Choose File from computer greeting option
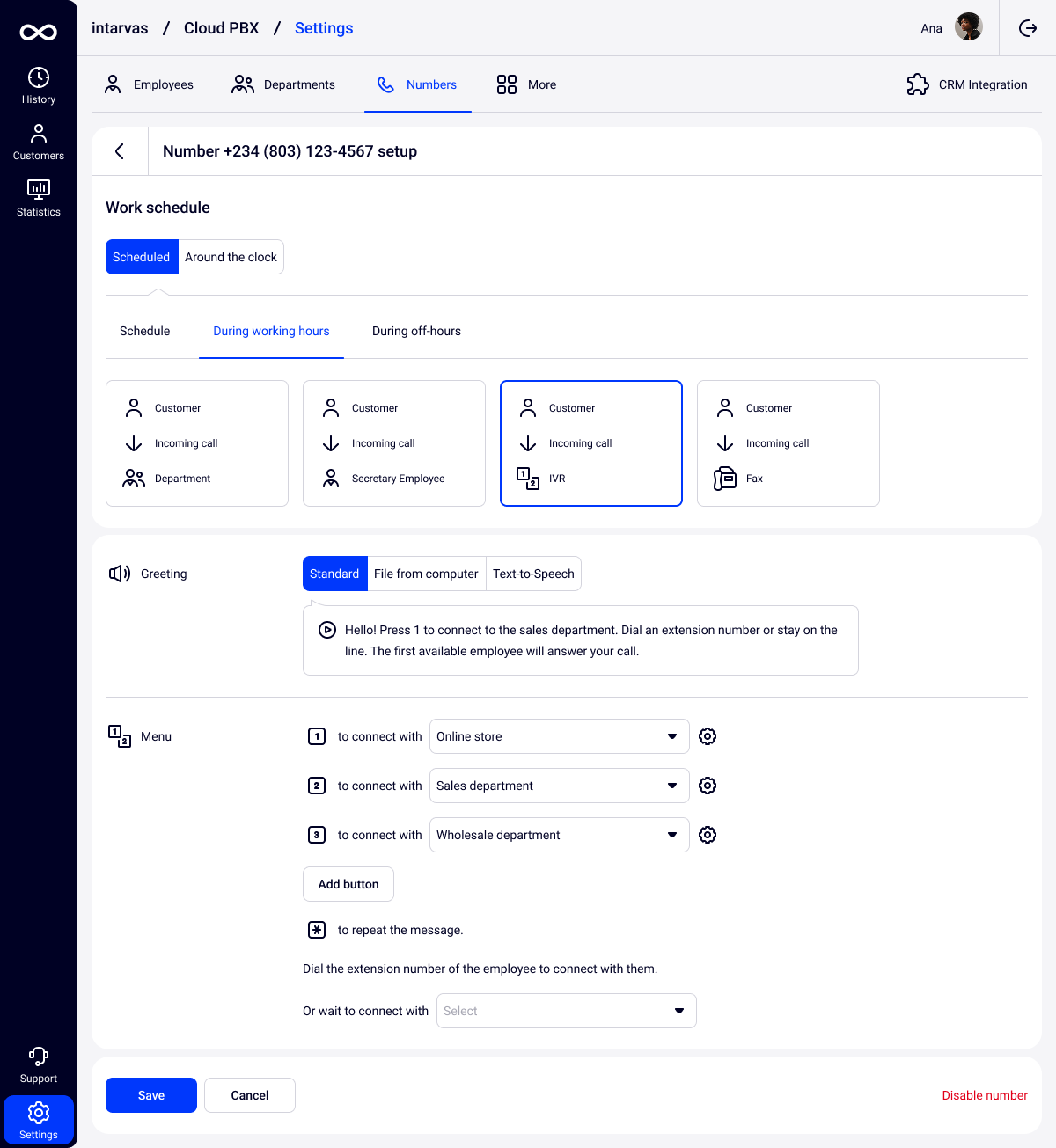The width and height of the screenshot is (1056, 1148). click(x=426, y=574)
